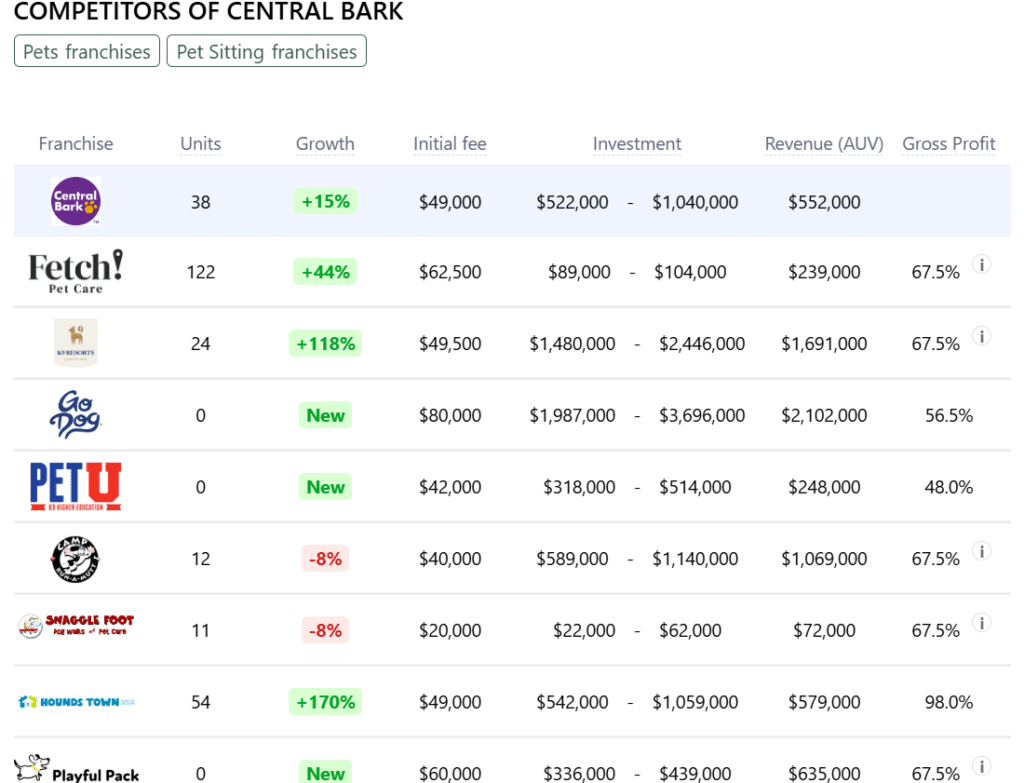Sort by the Revenue (AUV) header
The image size is (1024, 783).
click(824, 144)
